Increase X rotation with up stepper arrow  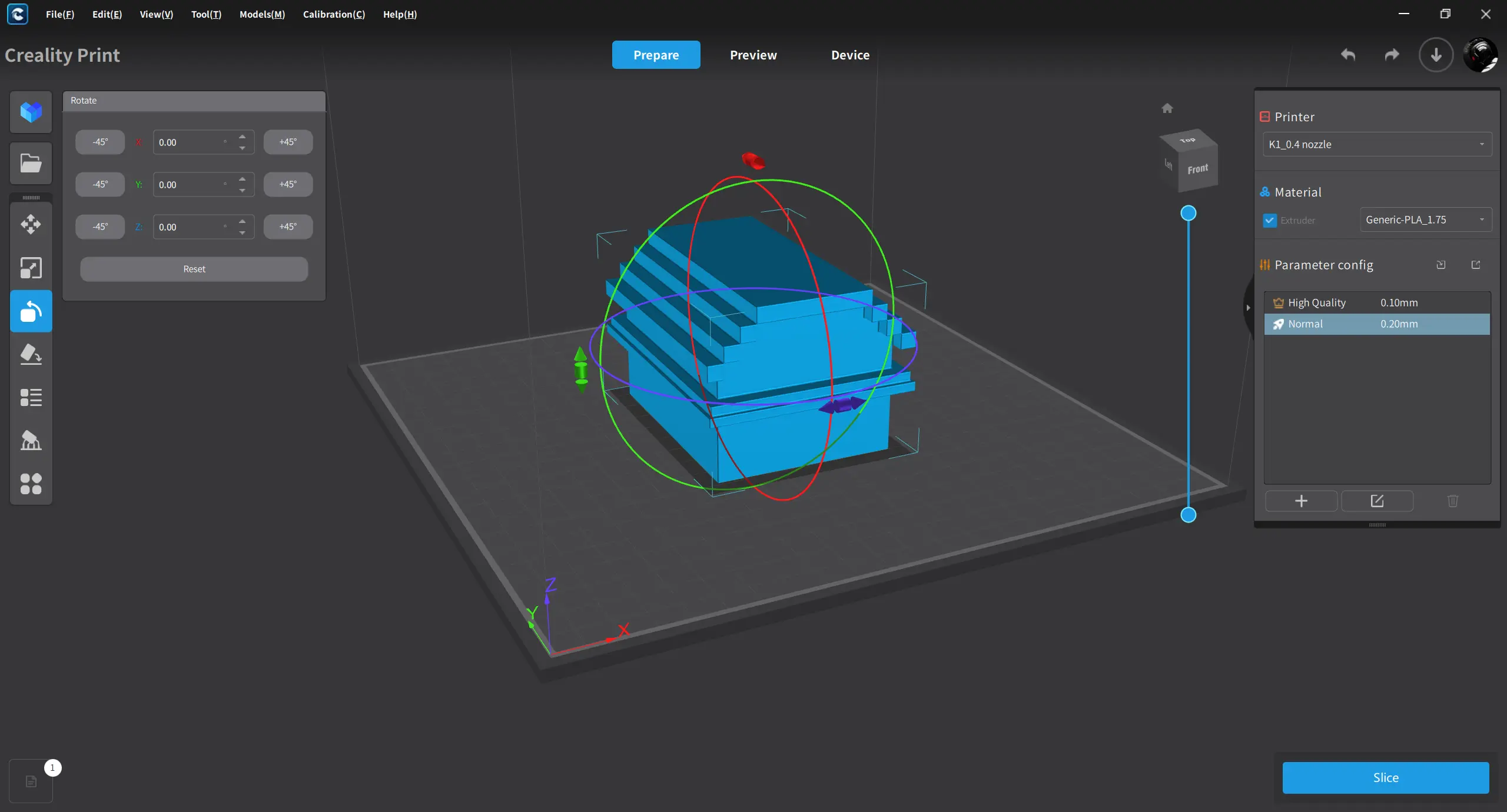pyautogui.click(x=242, y=137)
